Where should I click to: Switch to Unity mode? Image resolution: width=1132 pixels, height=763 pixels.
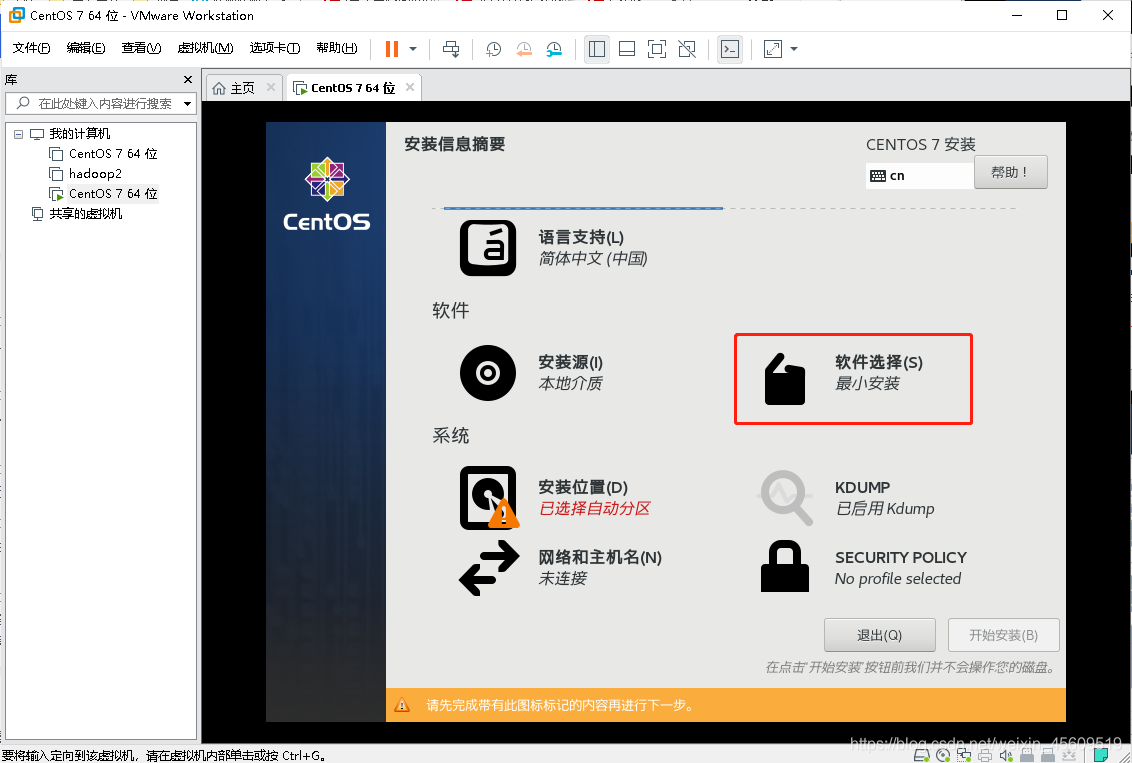pos(687,48)
